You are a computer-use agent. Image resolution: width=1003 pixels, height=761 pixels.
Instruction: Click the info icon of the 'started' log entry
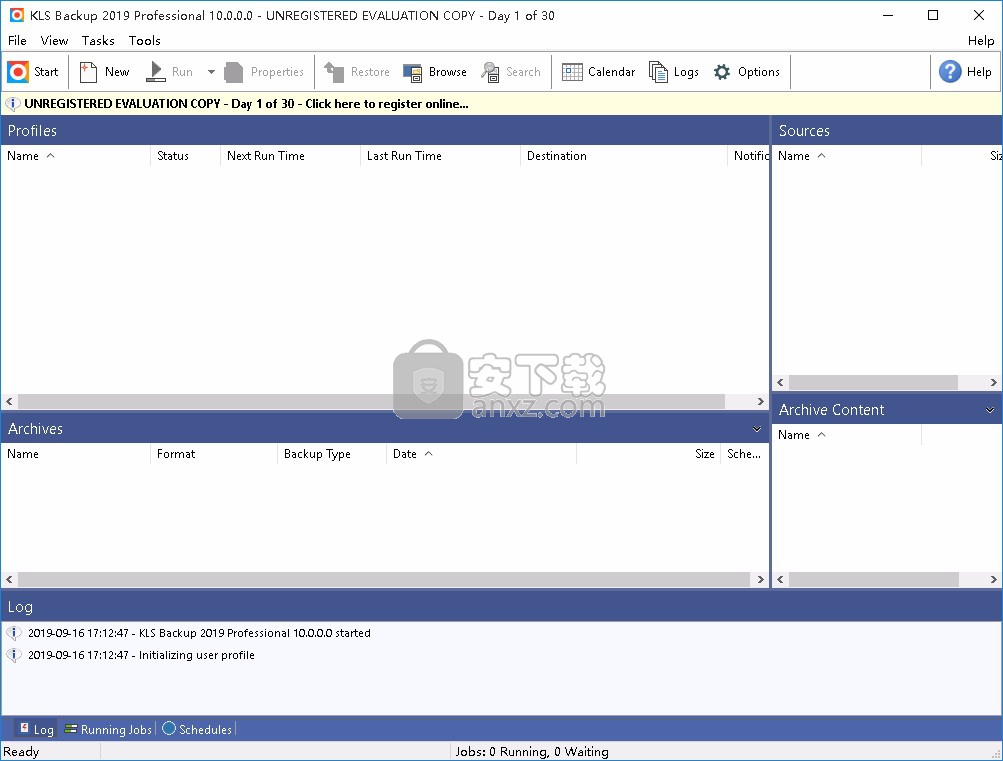(x=13, y=633)
